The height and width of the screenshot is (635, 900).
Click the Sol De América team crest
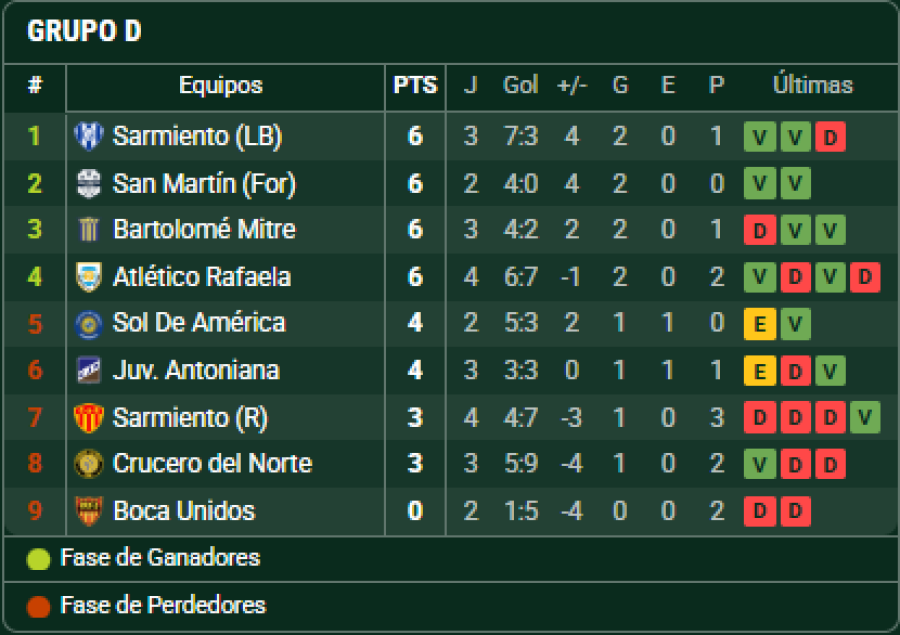coord(88,323)
